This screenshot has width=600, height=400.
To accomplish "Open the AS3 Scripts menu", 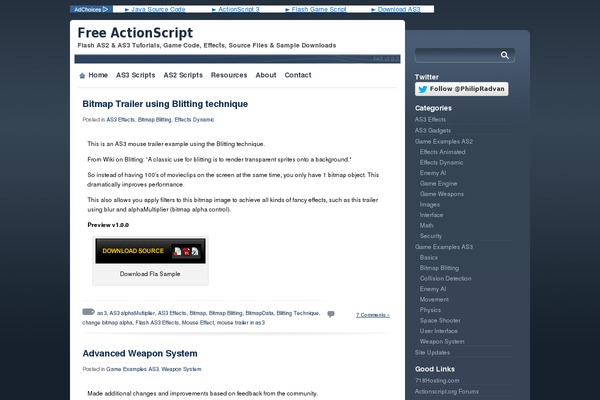I will [135, 75].
